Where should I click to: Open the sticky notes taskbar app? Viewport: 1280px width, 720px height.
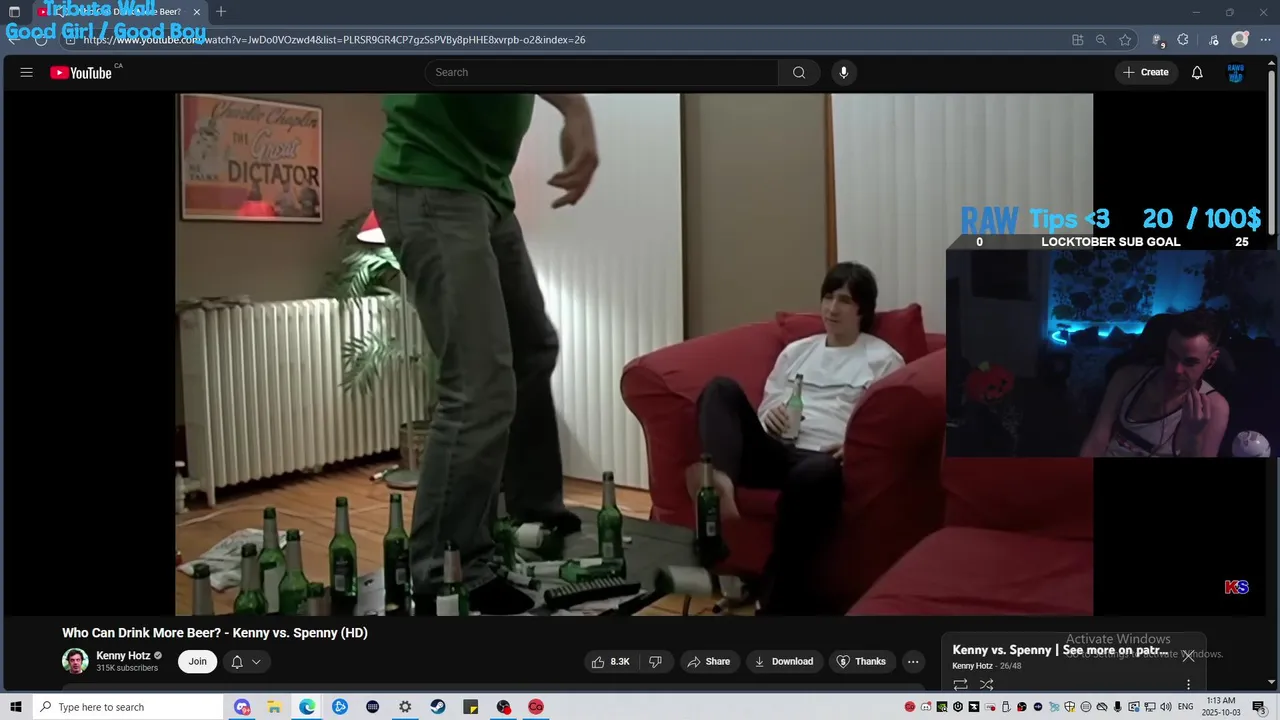(471, 707)
